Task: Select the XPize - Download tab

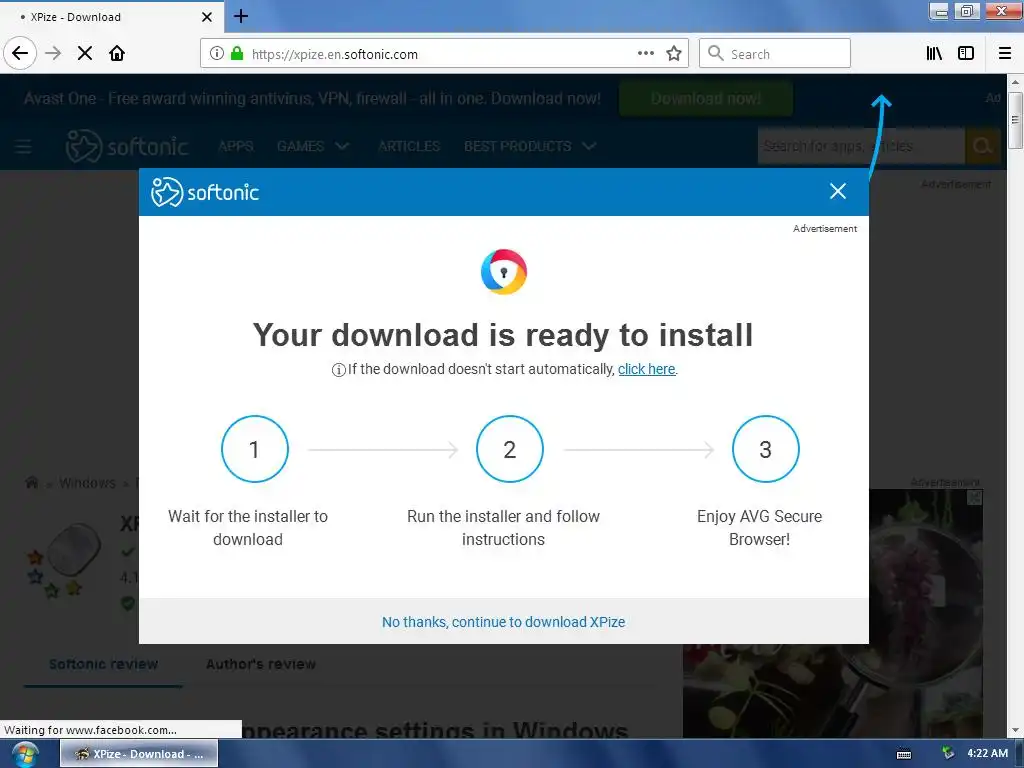Action: [112, 17]
